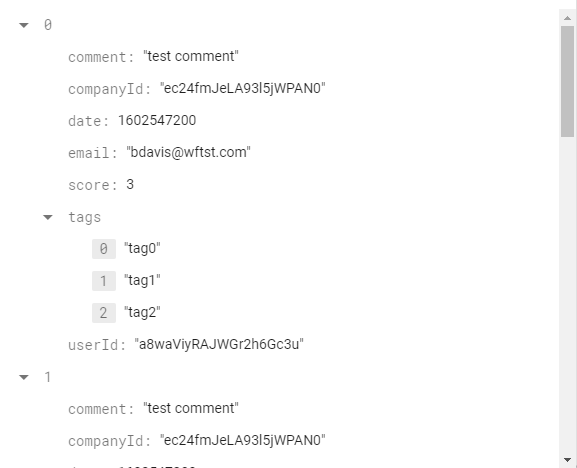Click the userId value a8waViyRAJWGr2h6Gc3u
The width and height of the screenshot is (577, 468).
pyautogui.click(x=219, y=344)
